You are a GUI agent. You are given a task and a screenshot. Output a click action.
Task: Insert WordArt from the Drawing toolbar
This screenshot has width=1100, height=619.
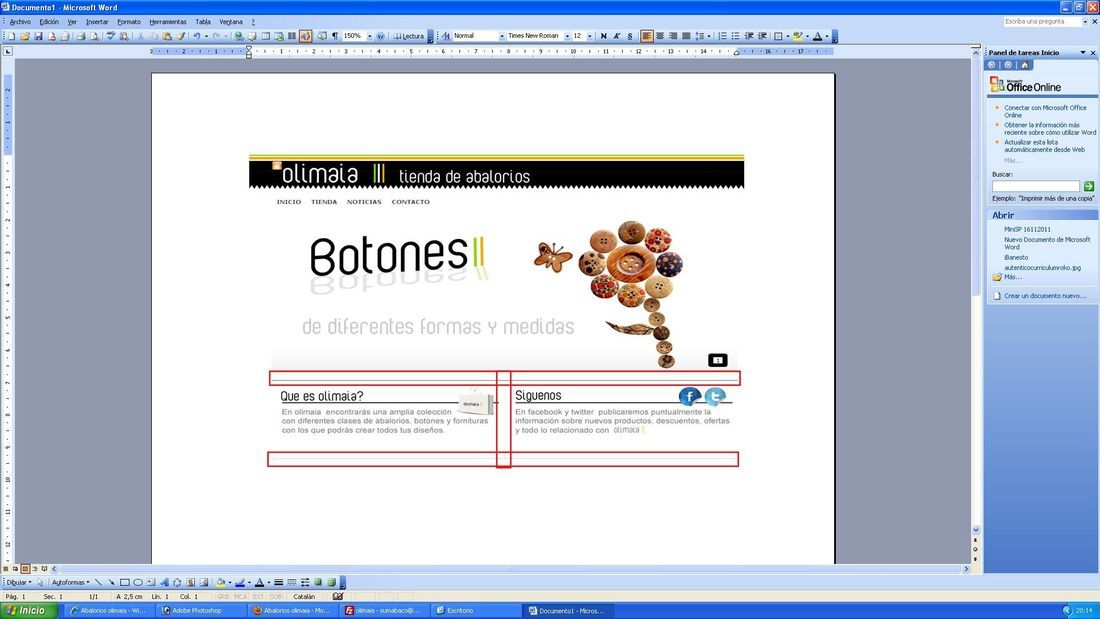pyautogui.click(x=164, y=583)
